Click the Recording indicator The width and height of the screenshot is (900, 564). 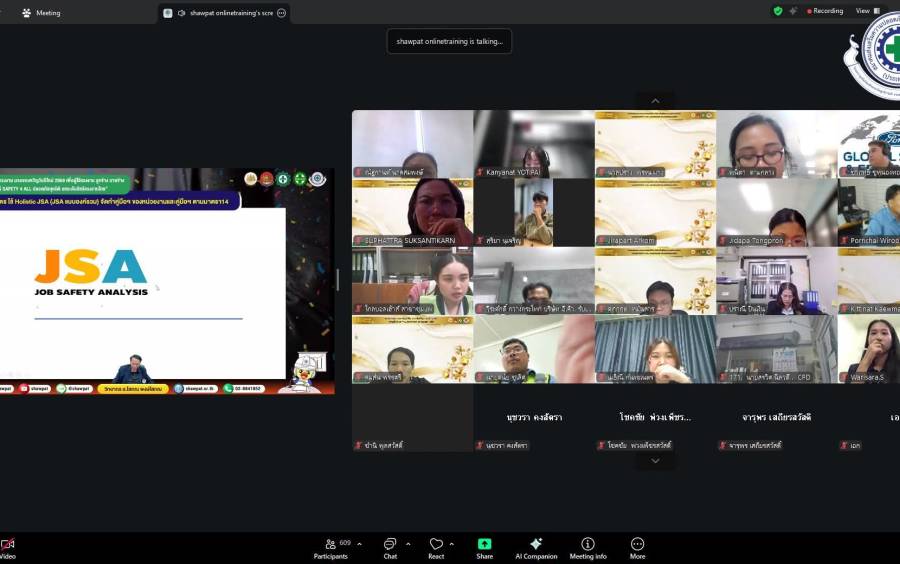click(x=825, y=11)
